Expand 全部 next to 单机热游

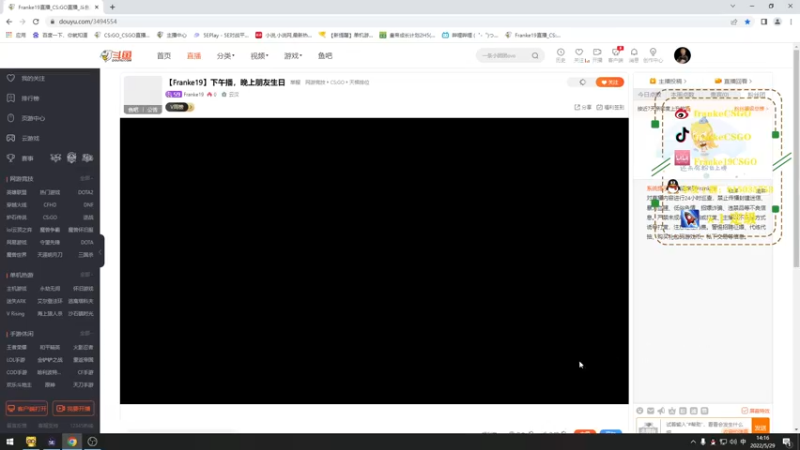coord(86,275)
